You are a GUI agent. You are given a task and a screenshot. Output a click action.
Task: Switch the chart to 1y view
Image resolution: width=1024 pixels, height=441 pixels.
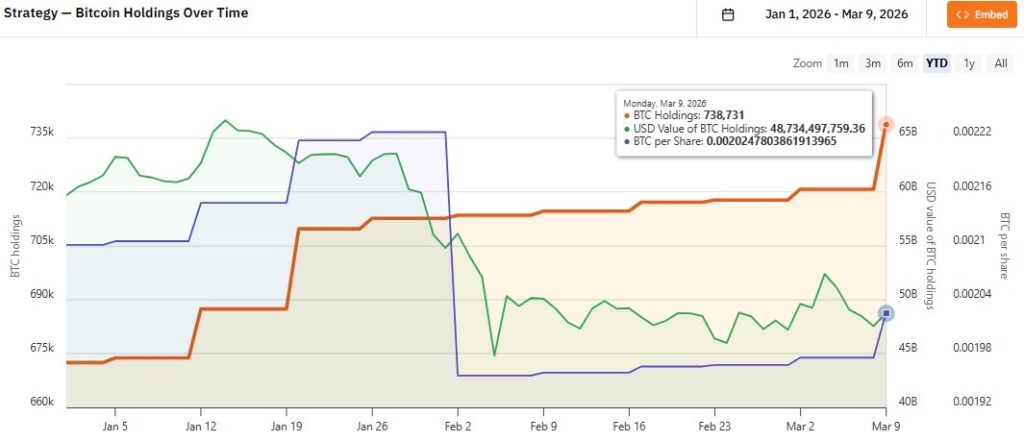(x=969, y=63)
